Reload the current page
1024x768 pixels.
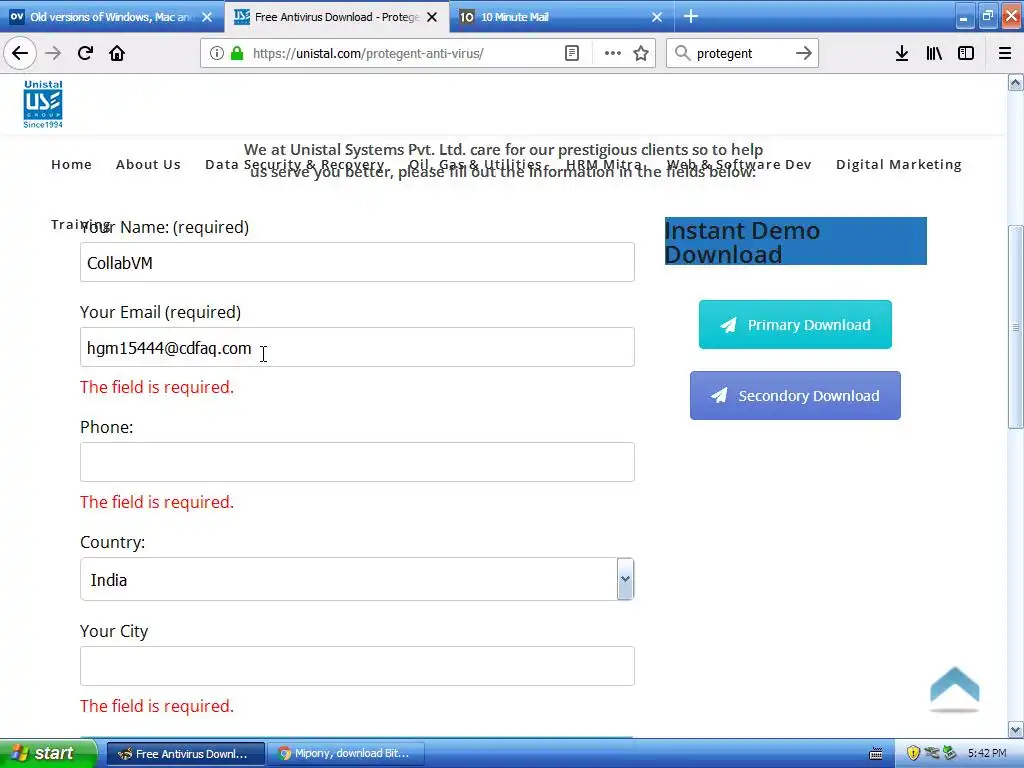coord(85,53)
